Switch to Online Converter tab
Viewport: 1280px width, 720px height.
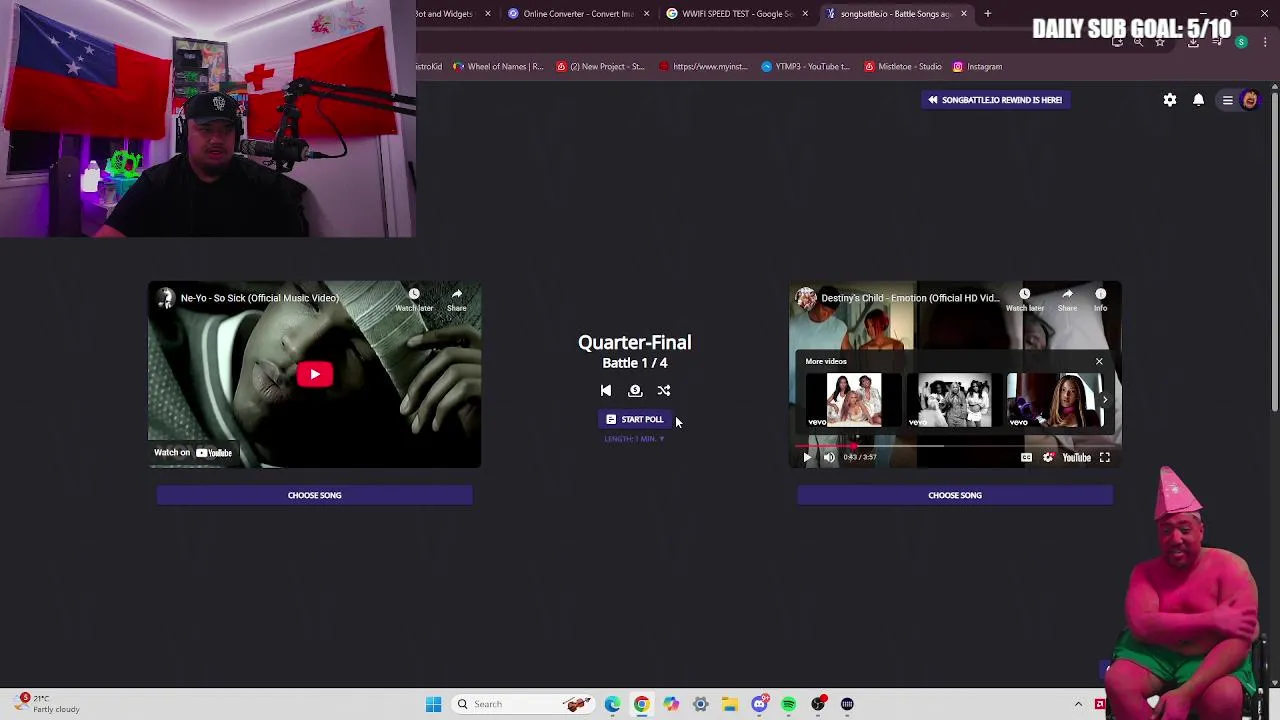578,14
